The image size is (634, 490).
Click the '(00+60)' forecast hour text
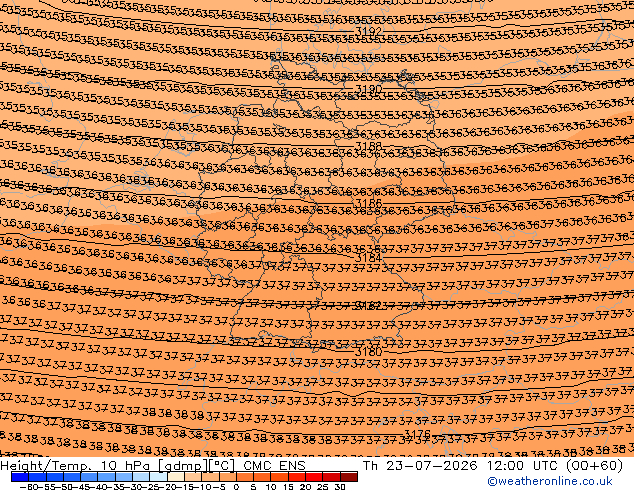click(596, 466)
